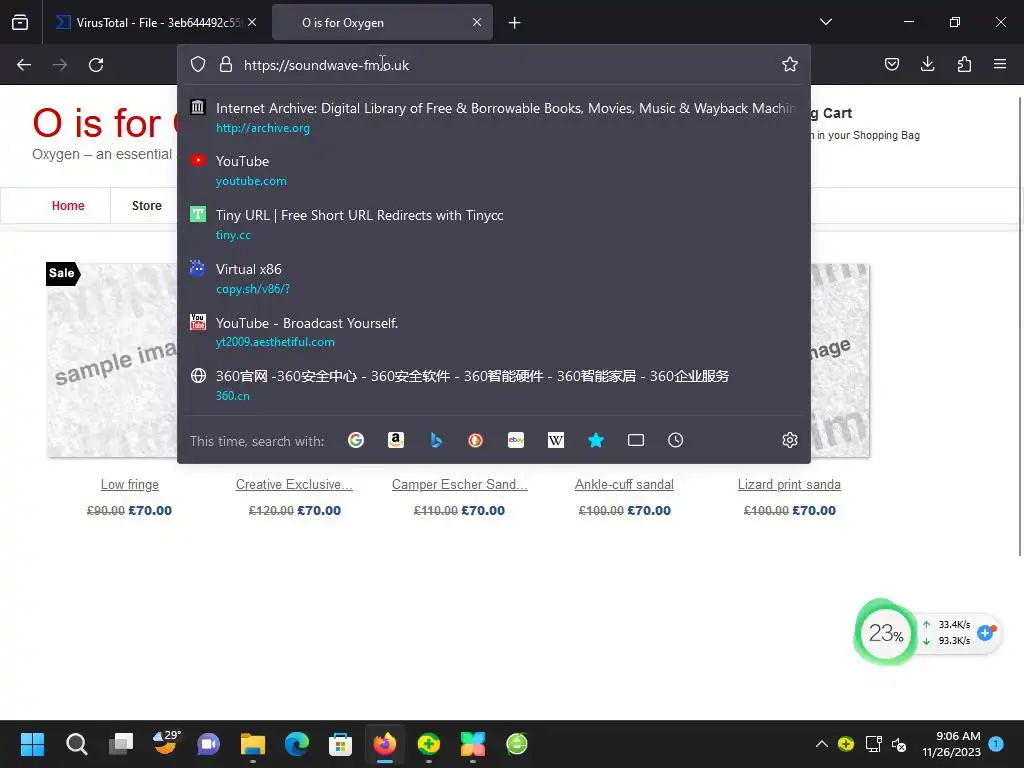Reload the current page

[x=96, y=65]
